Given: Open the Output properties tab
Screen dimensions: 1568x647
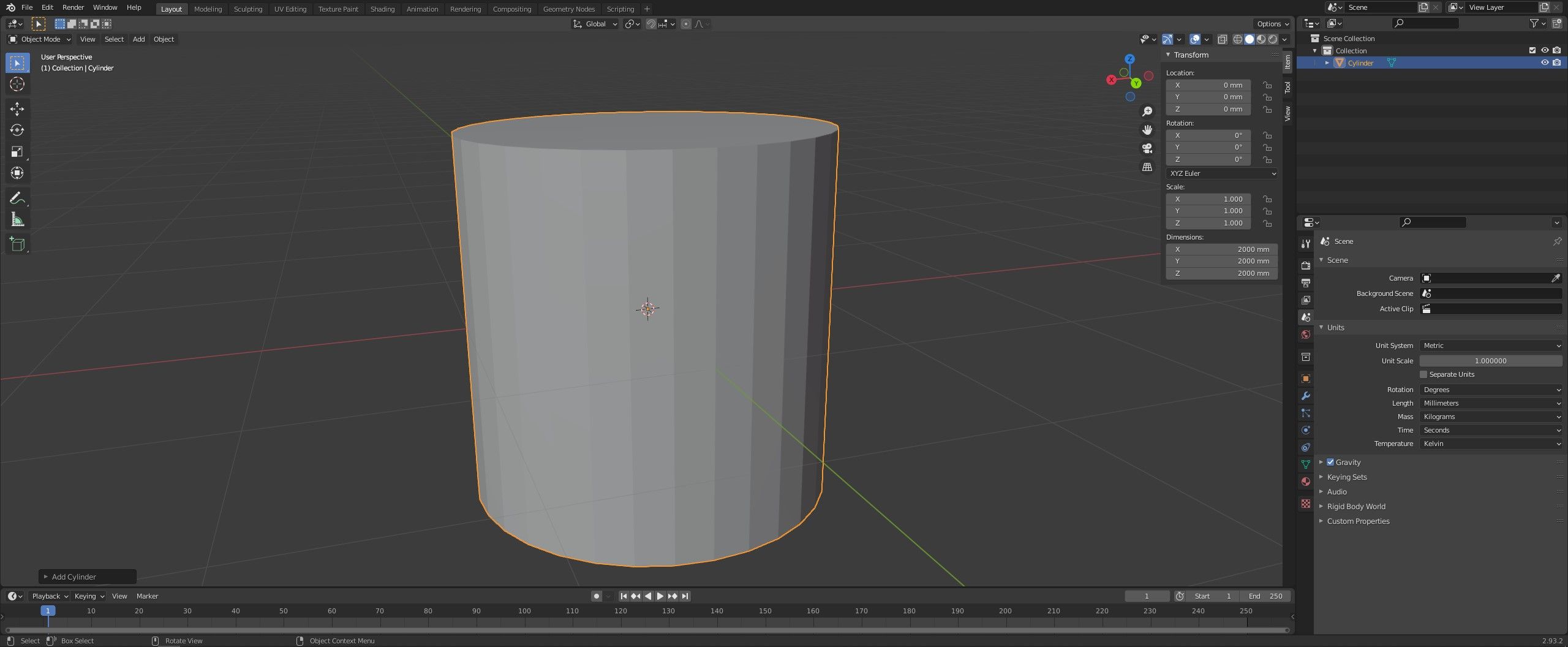Looking at the screenshot, I should pyautogui.click(x=1305, y=282).
